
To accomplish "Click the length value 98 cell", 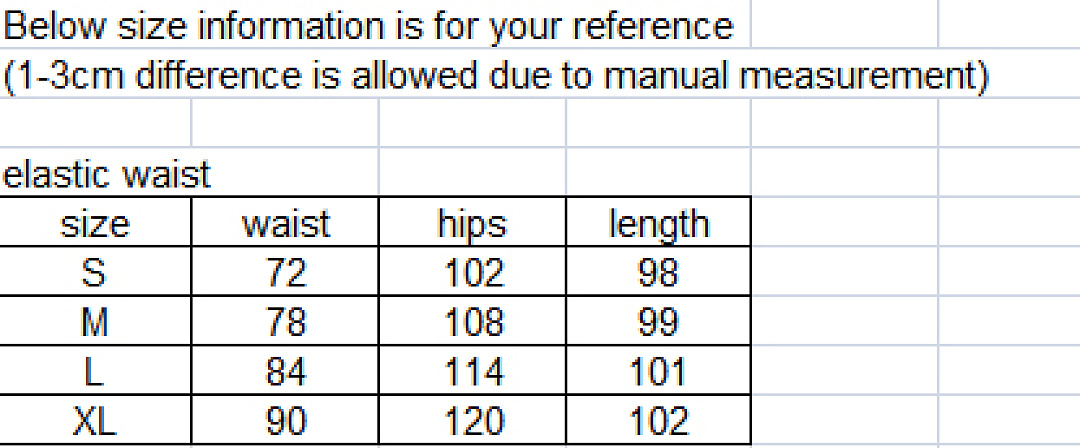I will point(658,271).
